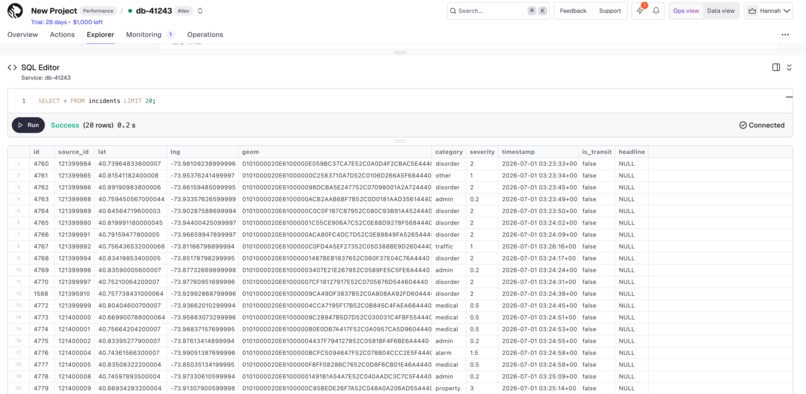Toggle the split panel layout icon
Viewport: 806px width, 394px height.
tap(776, 67)
